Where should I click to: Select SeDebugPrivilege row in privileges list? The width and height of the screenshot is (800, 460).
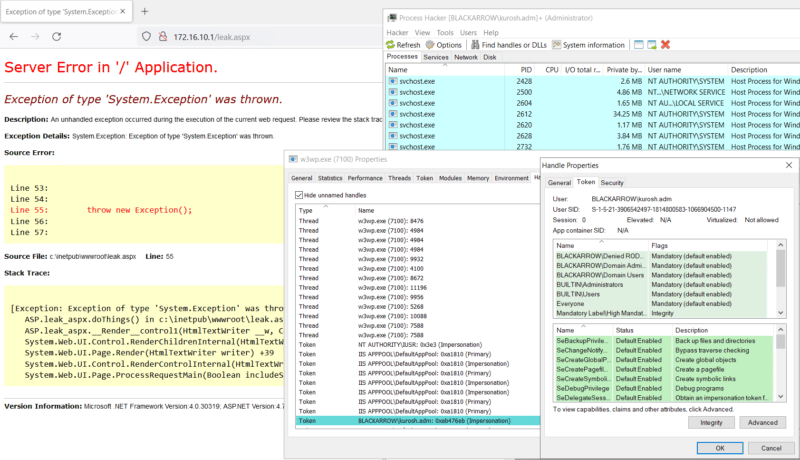click(x=664, y=388)
